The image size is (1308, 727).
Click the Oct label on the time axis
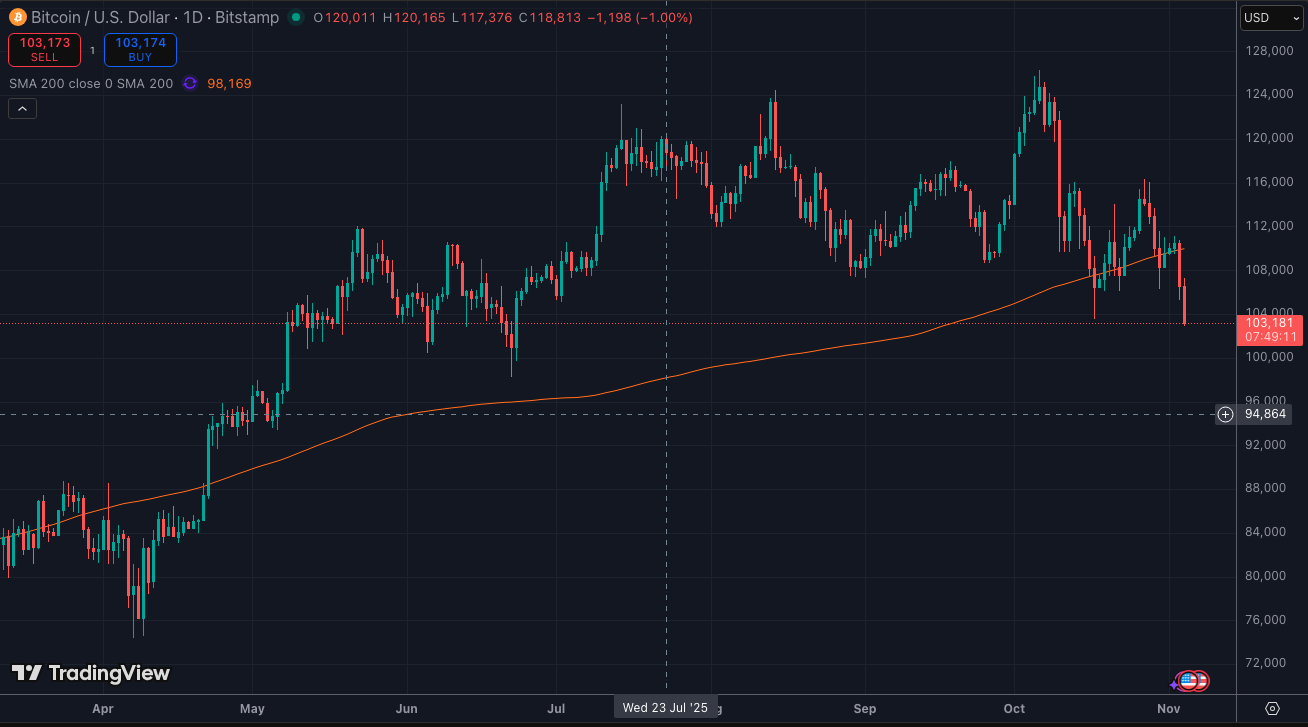point(1014,709)
